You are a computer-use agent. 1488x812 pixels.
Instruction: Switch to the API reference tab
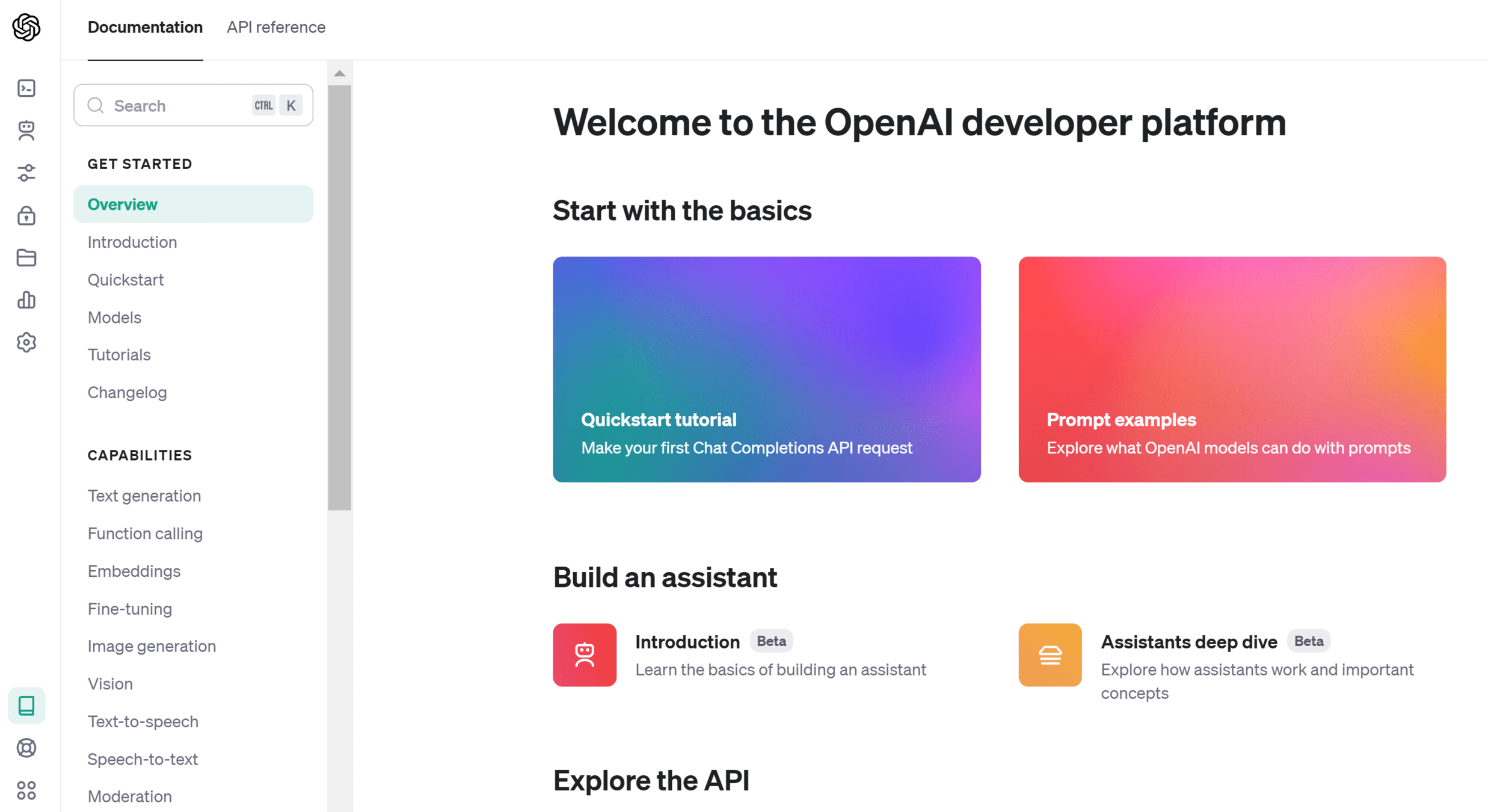[x=275, y=27]
